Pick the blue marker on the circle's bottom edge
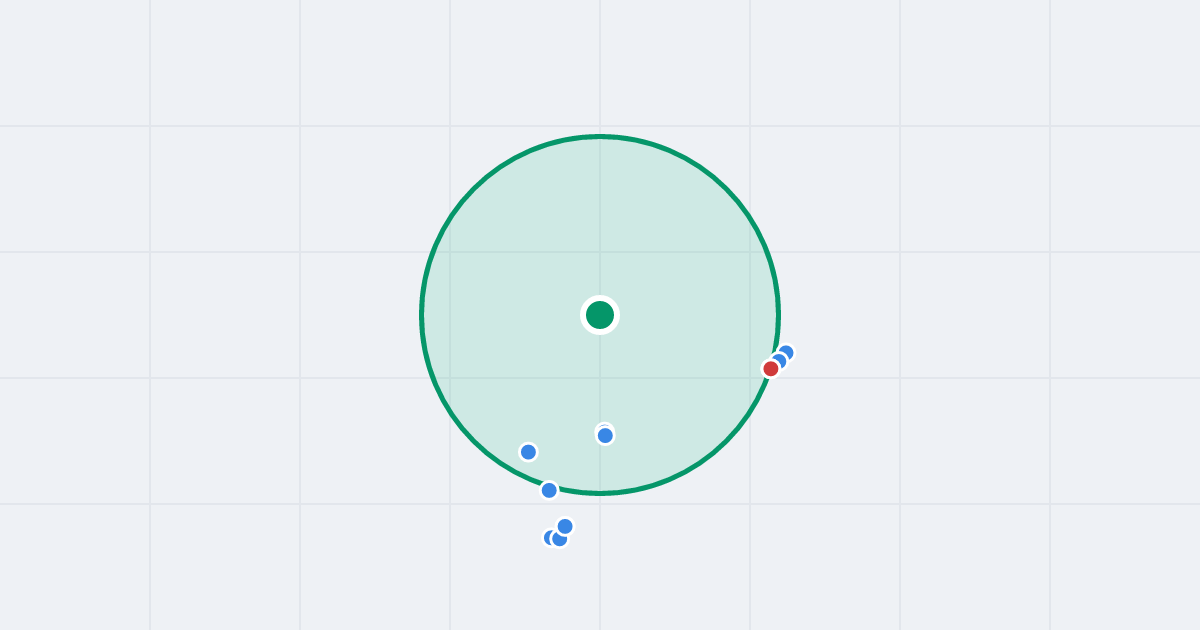Viewport: 1200px width, 630px height. click(x=549, y=490)
